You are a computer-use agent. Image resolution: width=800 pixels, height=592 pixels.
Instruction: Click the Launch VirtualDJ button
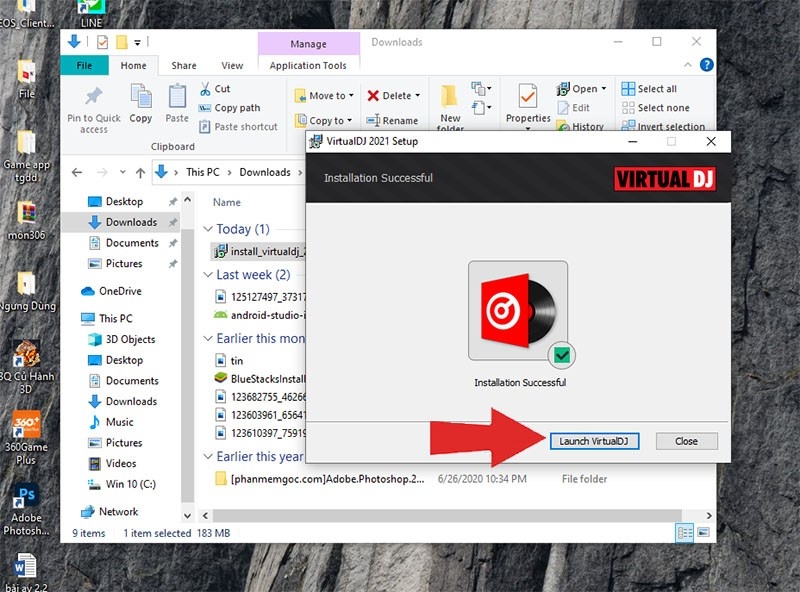593,441
